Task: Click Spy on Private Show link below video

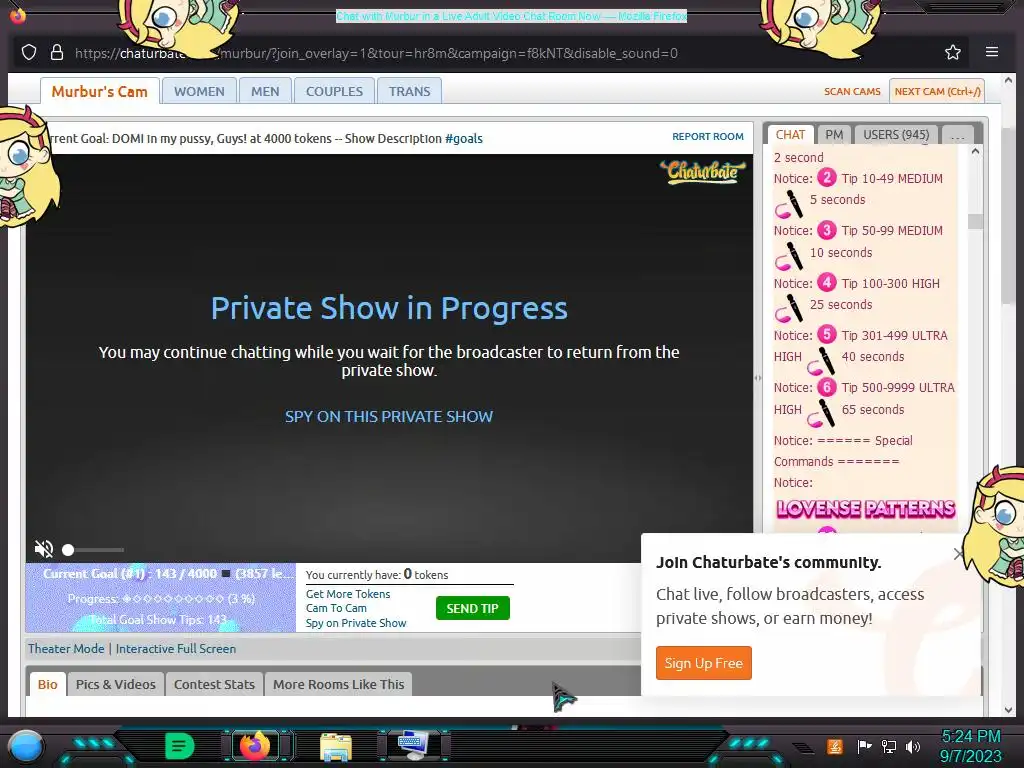Action: tap(356, 623)
